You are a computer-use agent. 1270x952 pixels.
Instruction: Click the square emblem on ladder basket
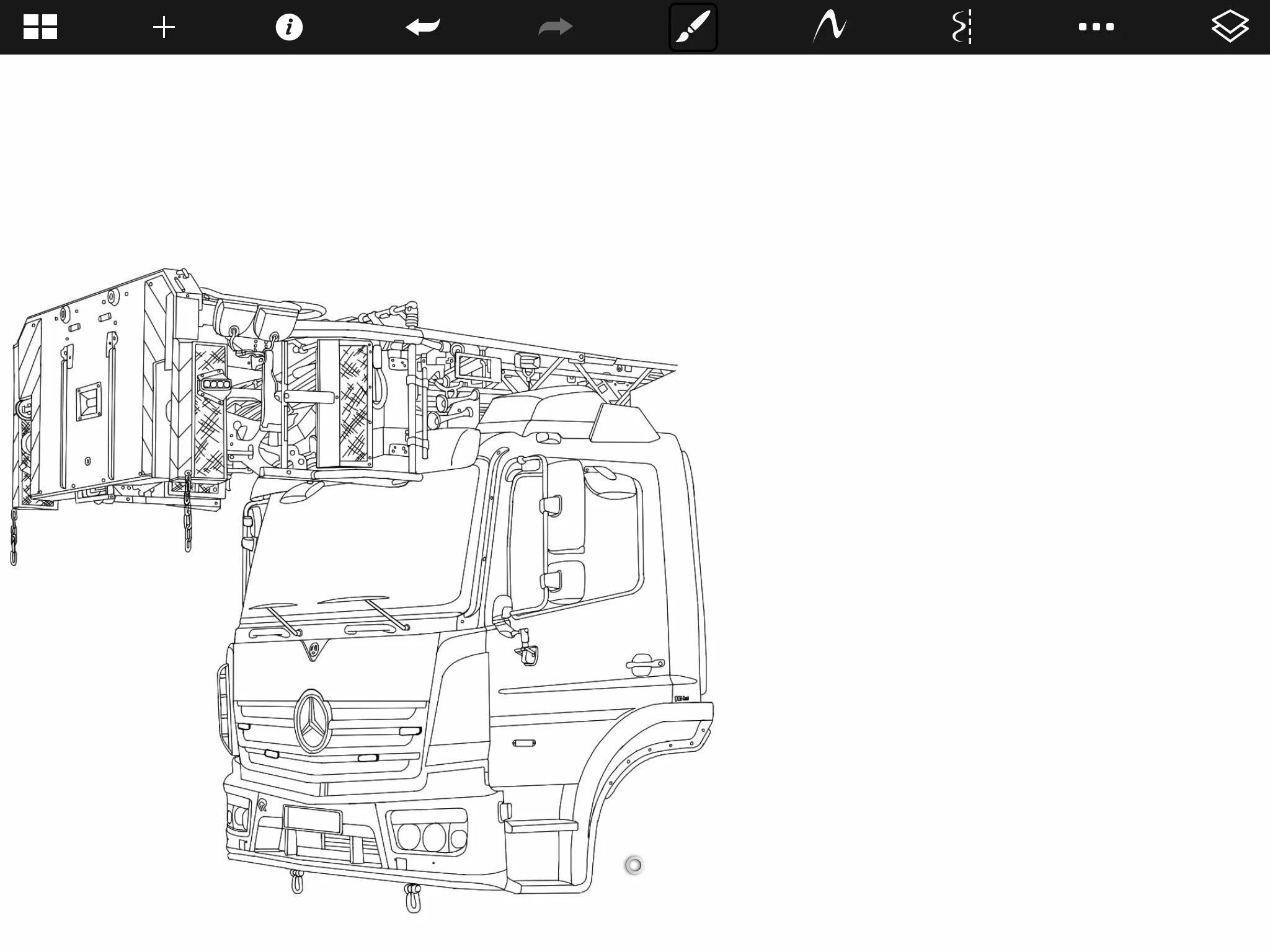89,402
